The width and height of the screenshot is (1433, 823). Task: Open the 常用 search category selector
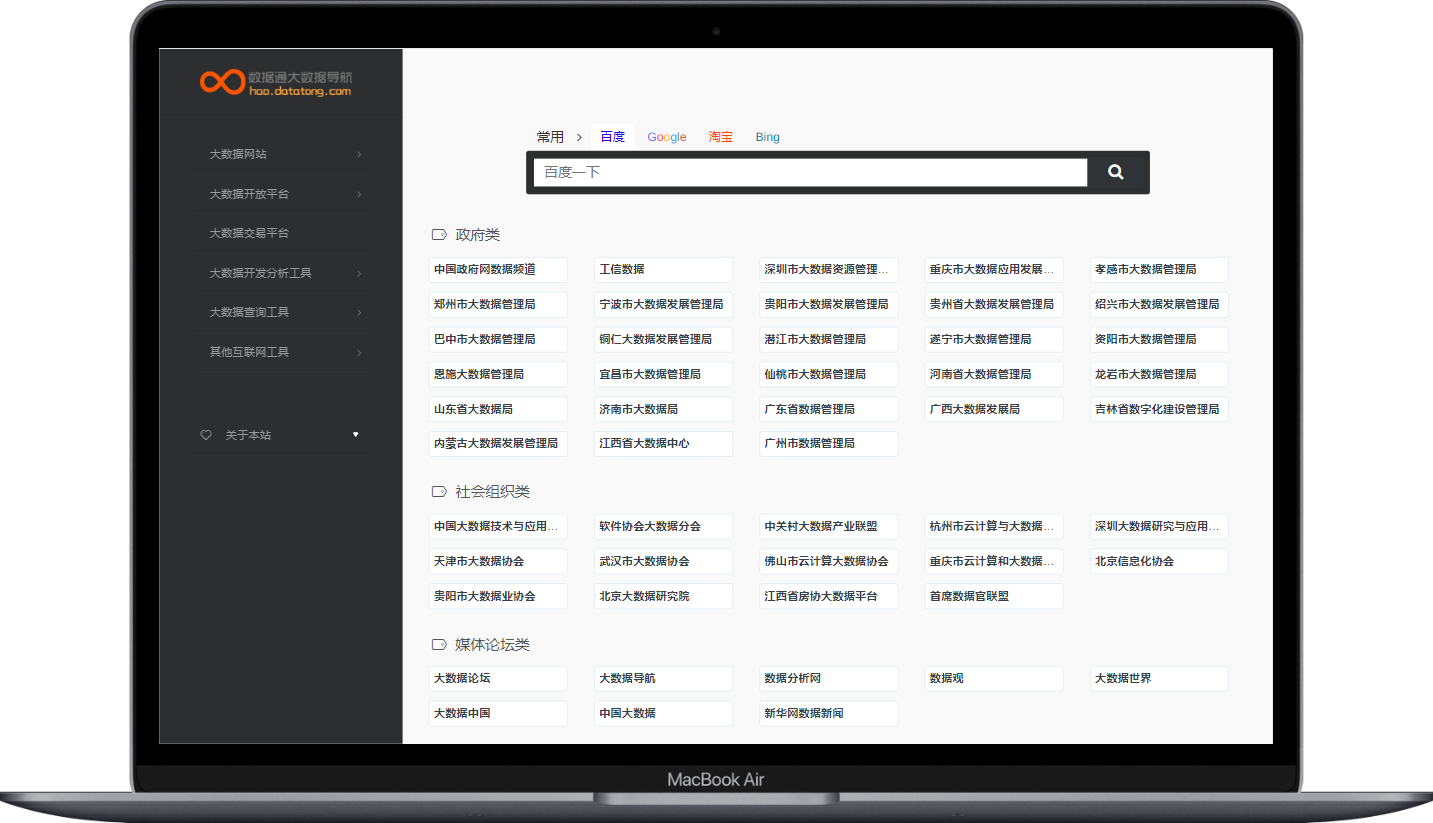point(550,137)
